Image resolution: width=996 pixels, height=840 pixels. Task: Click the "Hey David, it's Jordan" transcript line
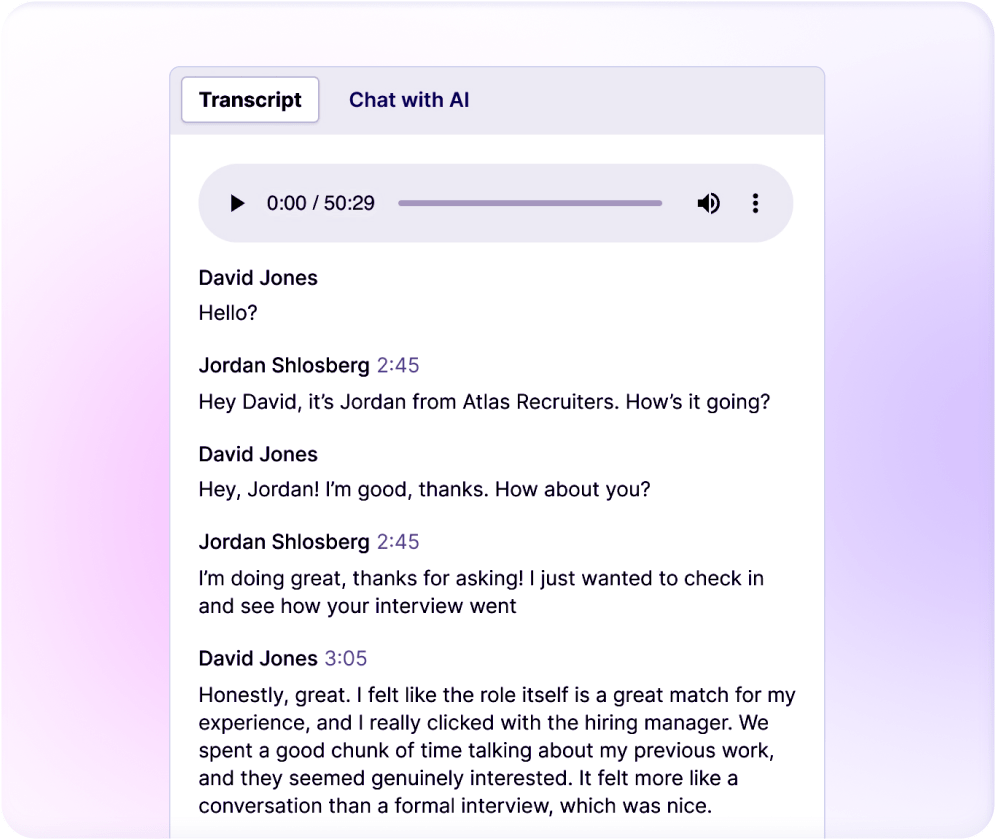click(x=484, y=402)
